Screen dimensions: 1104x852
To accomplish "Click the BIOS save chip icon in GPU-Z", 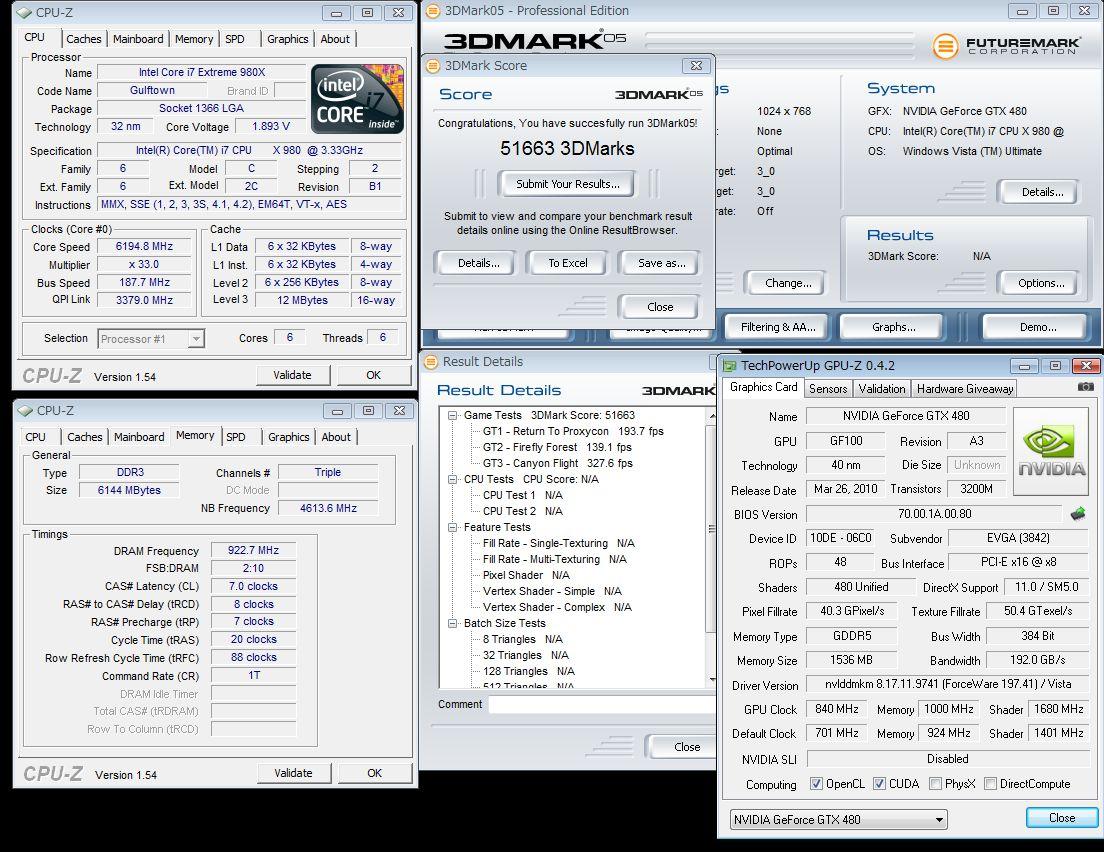I will (1077, 514).
